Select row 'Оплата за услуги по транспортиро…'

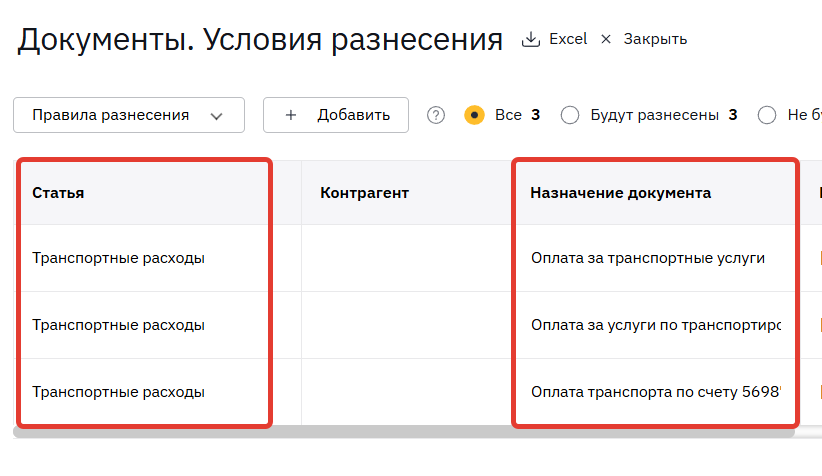click(655, 325)
